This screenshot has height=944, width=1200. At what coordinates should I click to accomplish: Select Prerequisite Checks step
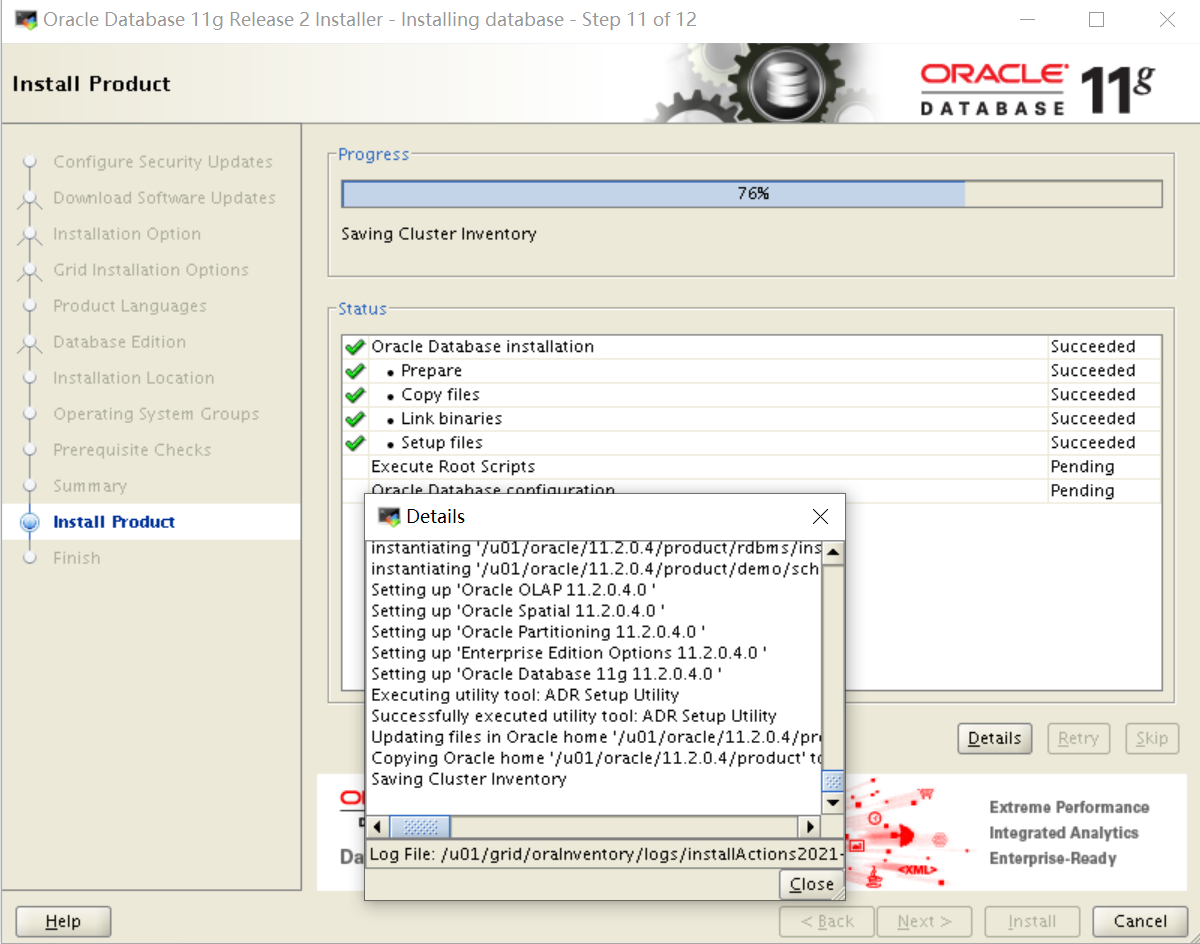pyautogui.click(x=132, y=450)
